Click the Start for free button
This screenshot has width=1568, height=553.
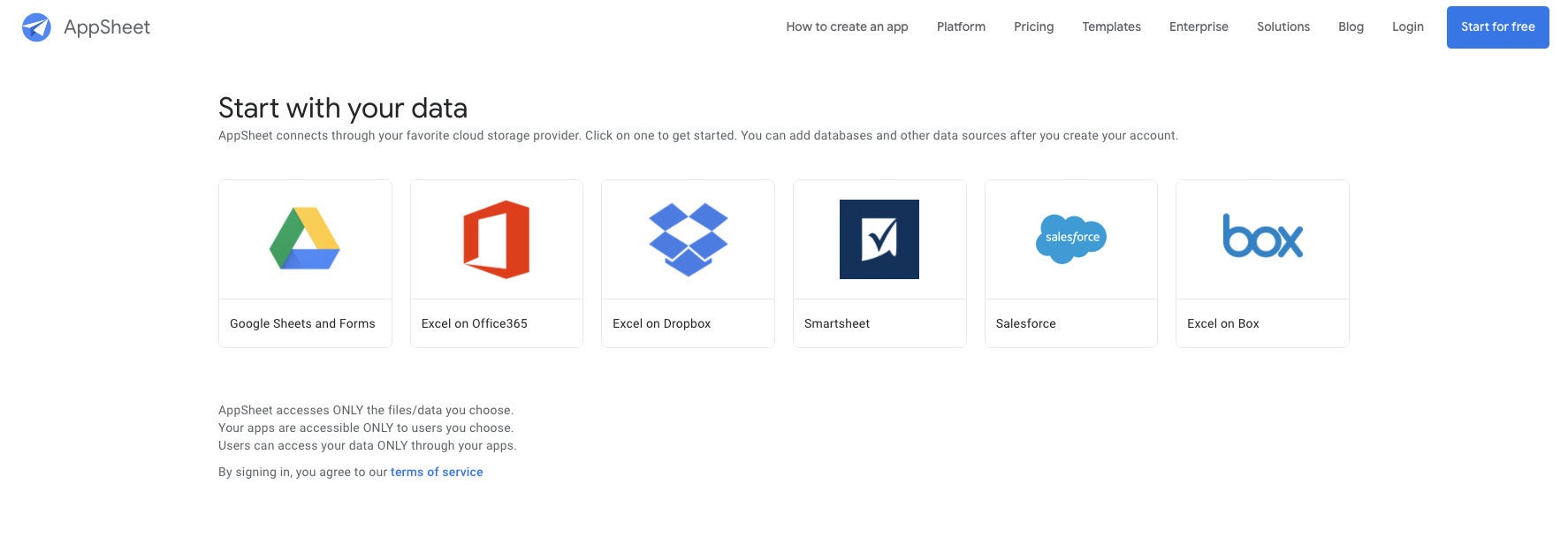[1497, 27]
